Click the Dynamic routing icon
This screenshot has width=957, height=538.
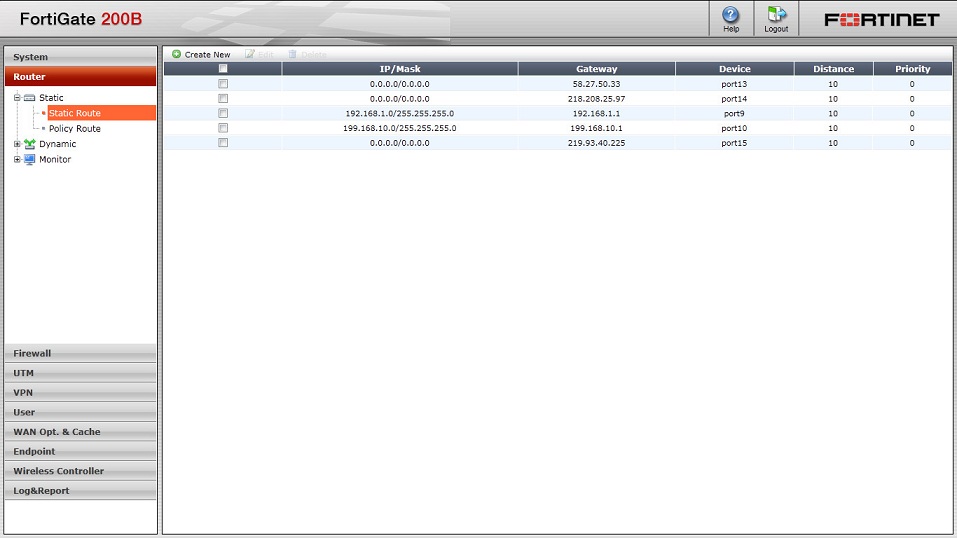[29, 144]
